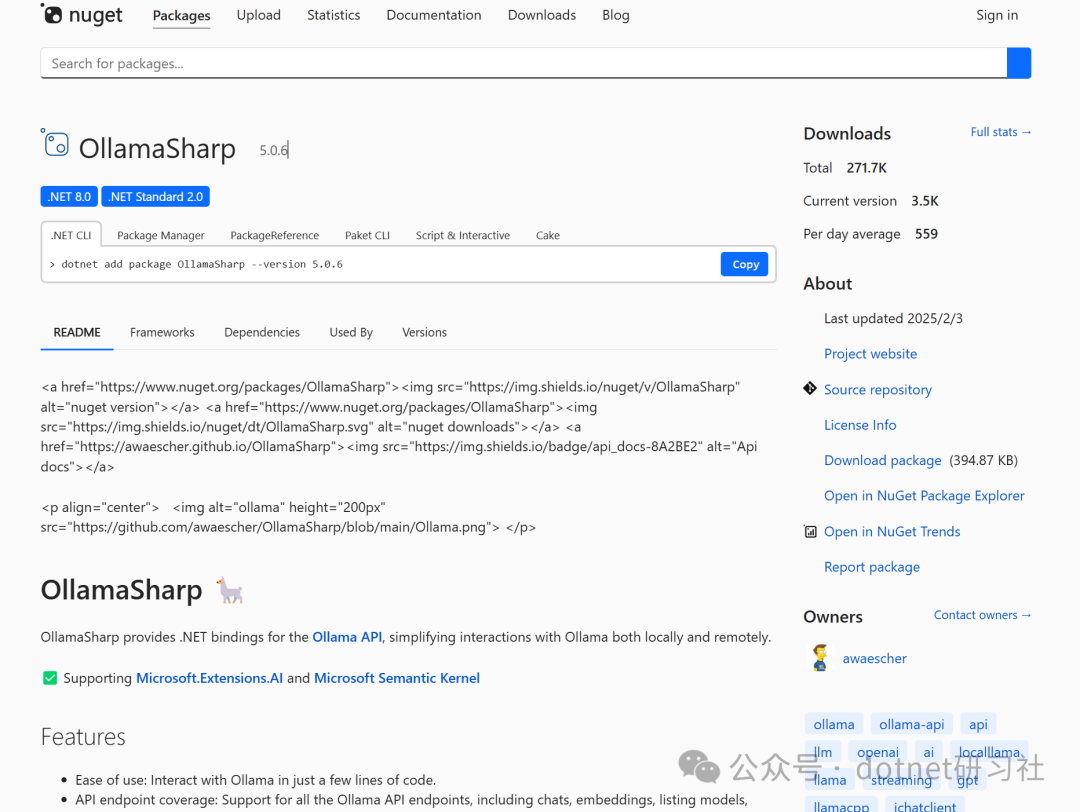This screenshot has width=1080, height=812.
Task: Click the awaescher owner avatar
Action: 820,658
